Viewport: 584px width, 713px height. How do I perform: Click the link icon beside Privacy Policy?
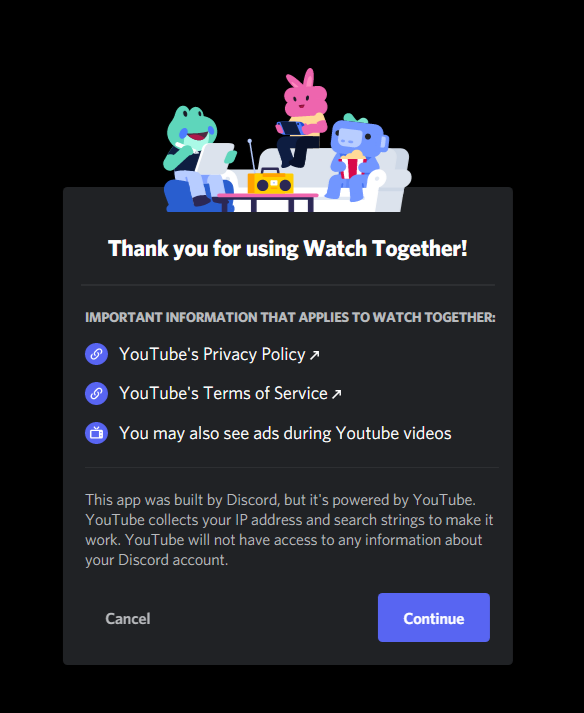[x=96, y=354]
